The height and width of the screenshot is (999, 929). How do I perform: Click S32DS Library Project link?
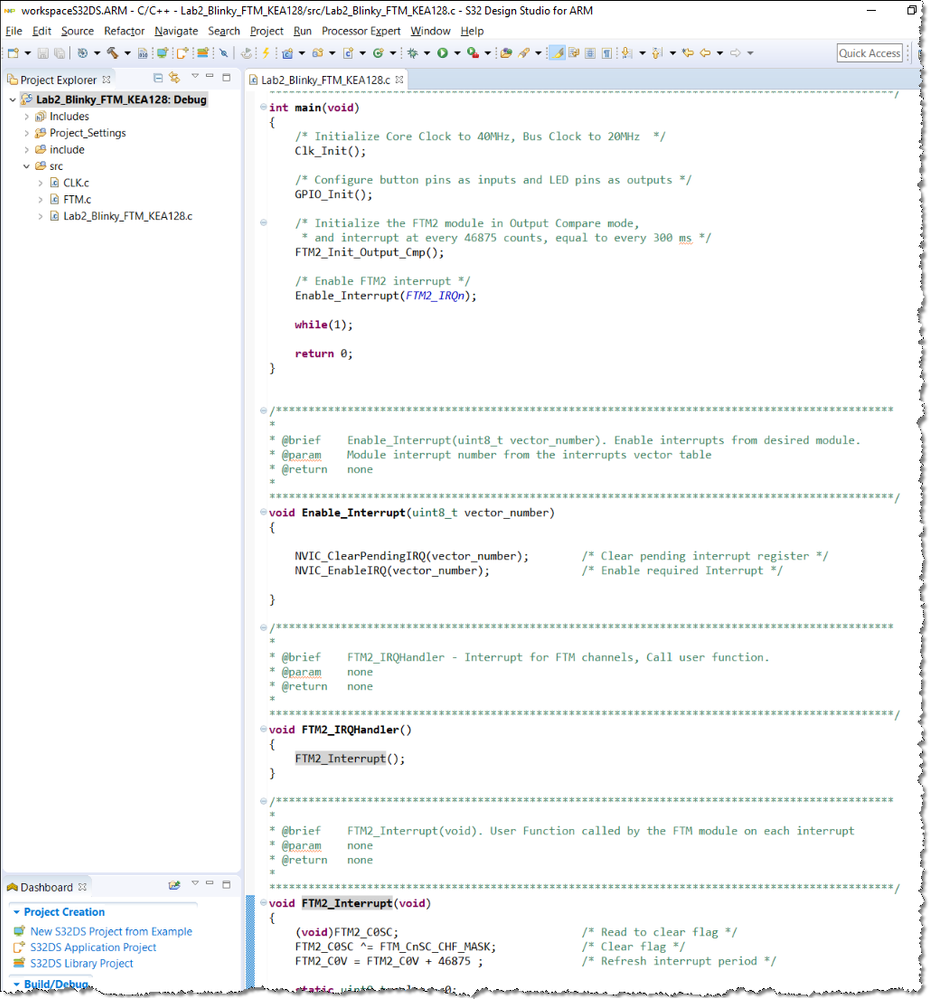click(82, 963)
